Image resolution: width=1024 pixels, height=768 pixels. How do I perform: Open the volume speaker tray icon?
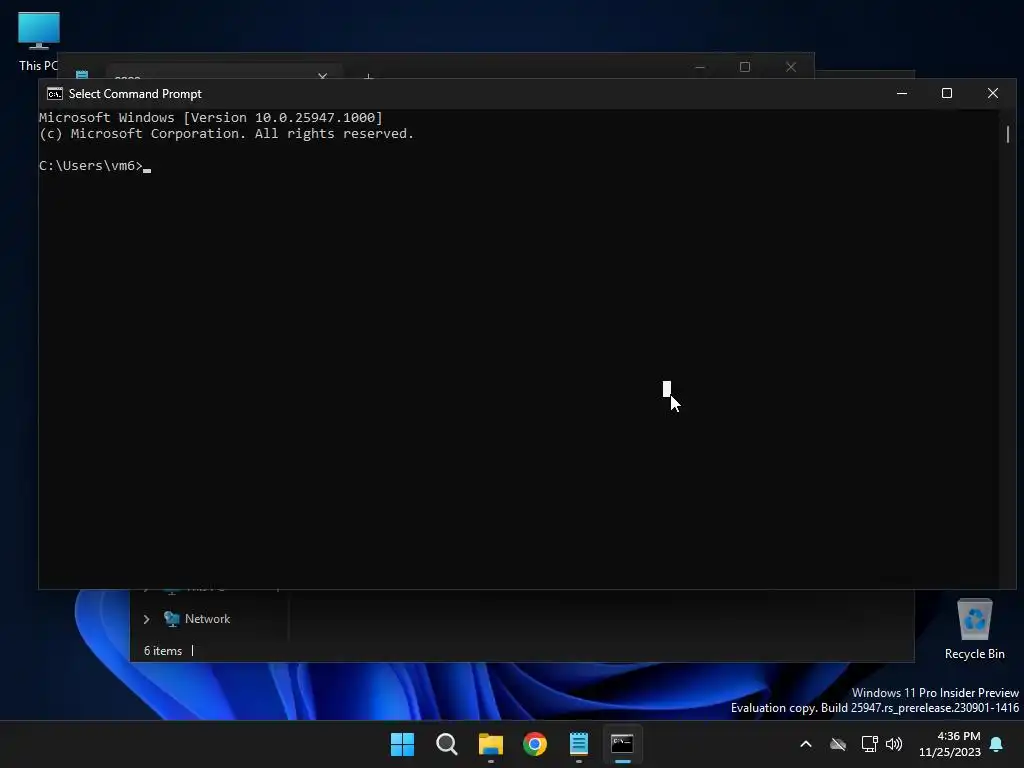click(x=894, y=744)
